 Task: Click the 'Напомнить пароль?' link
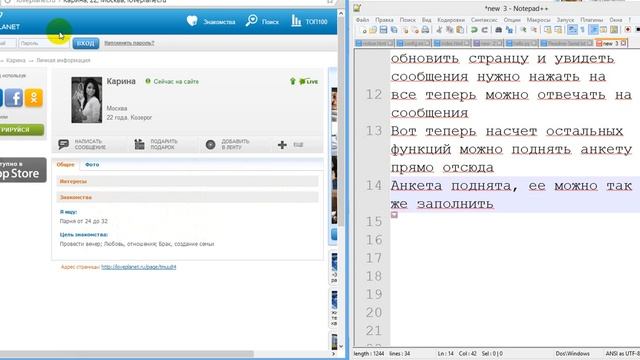click(x=129, y=43)
